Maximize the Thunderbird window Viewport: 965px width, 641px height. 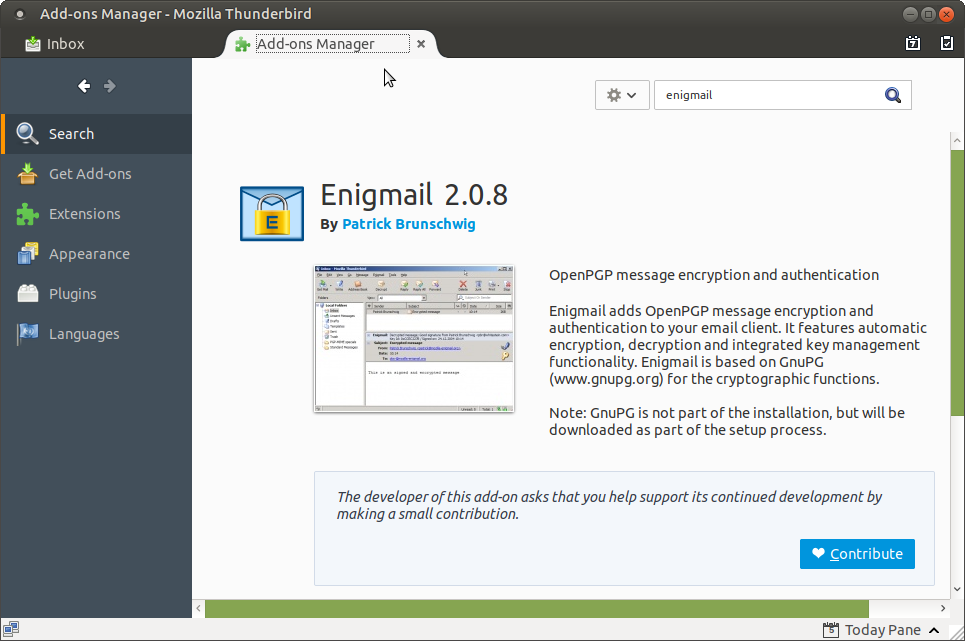[929, 14]
